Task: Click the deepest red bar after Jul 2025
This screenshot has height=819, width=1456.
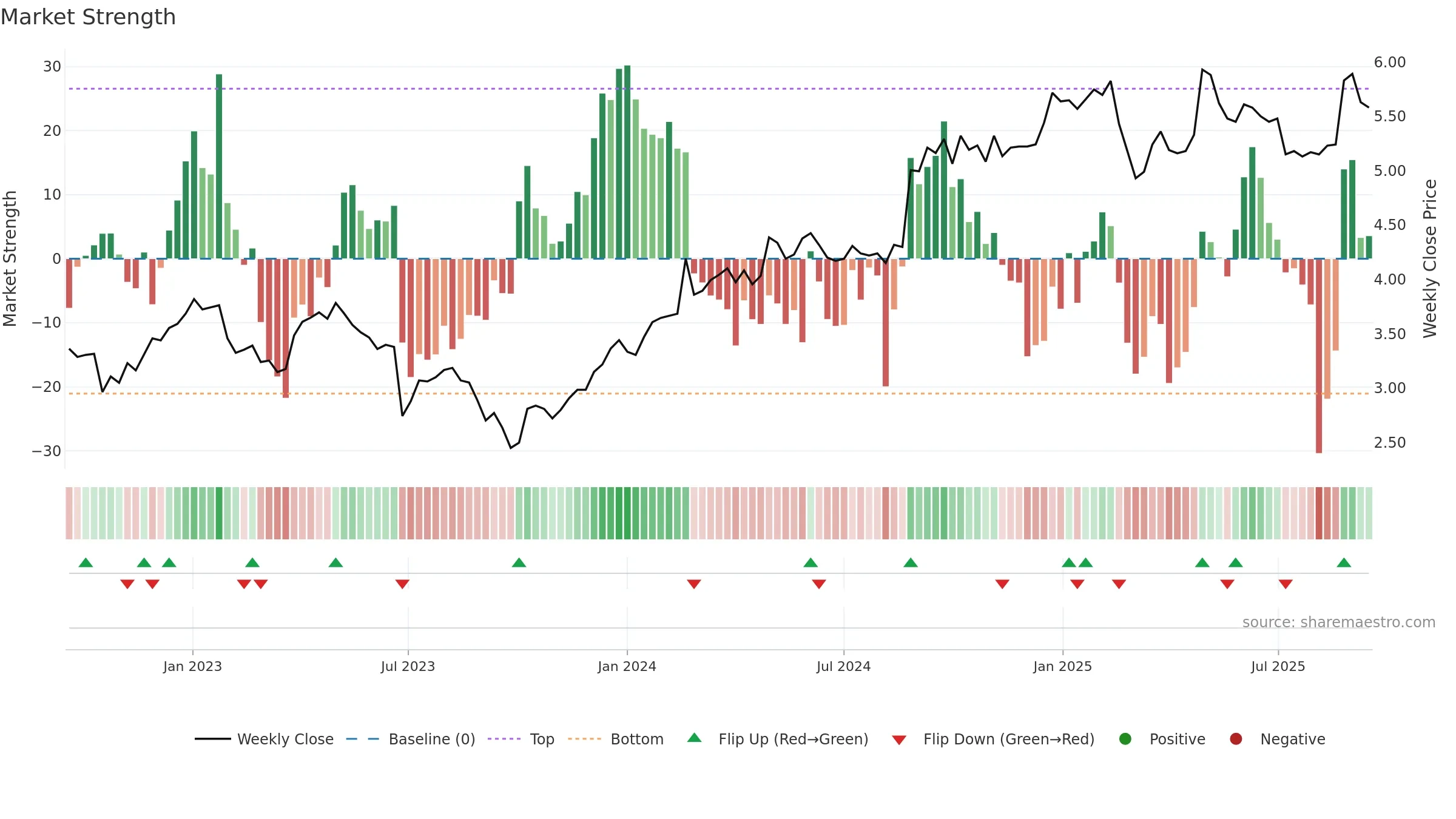Action: tap(1319, 356)
